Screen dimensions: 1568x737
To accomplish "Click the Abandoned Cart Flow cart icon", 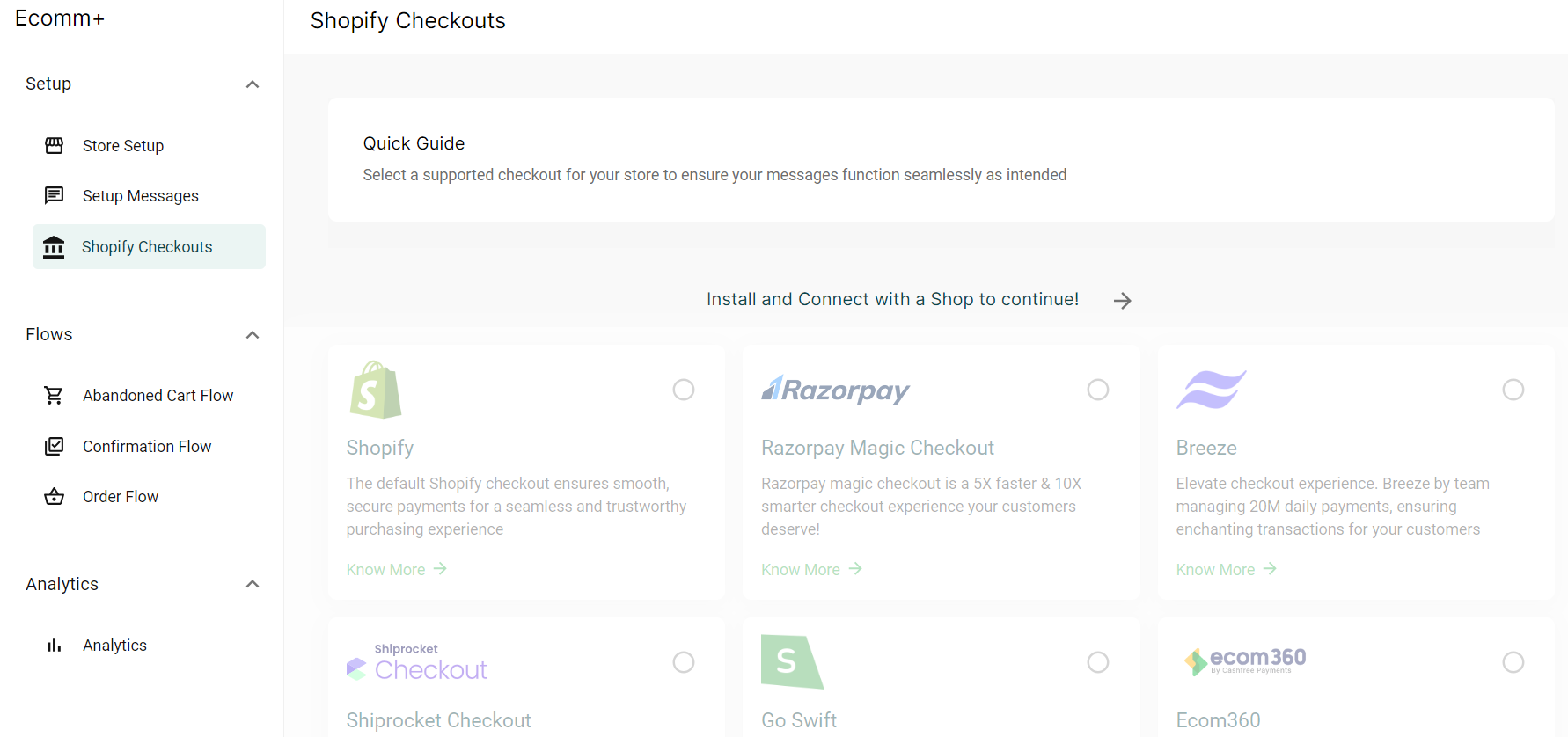I will click(54, 396).
